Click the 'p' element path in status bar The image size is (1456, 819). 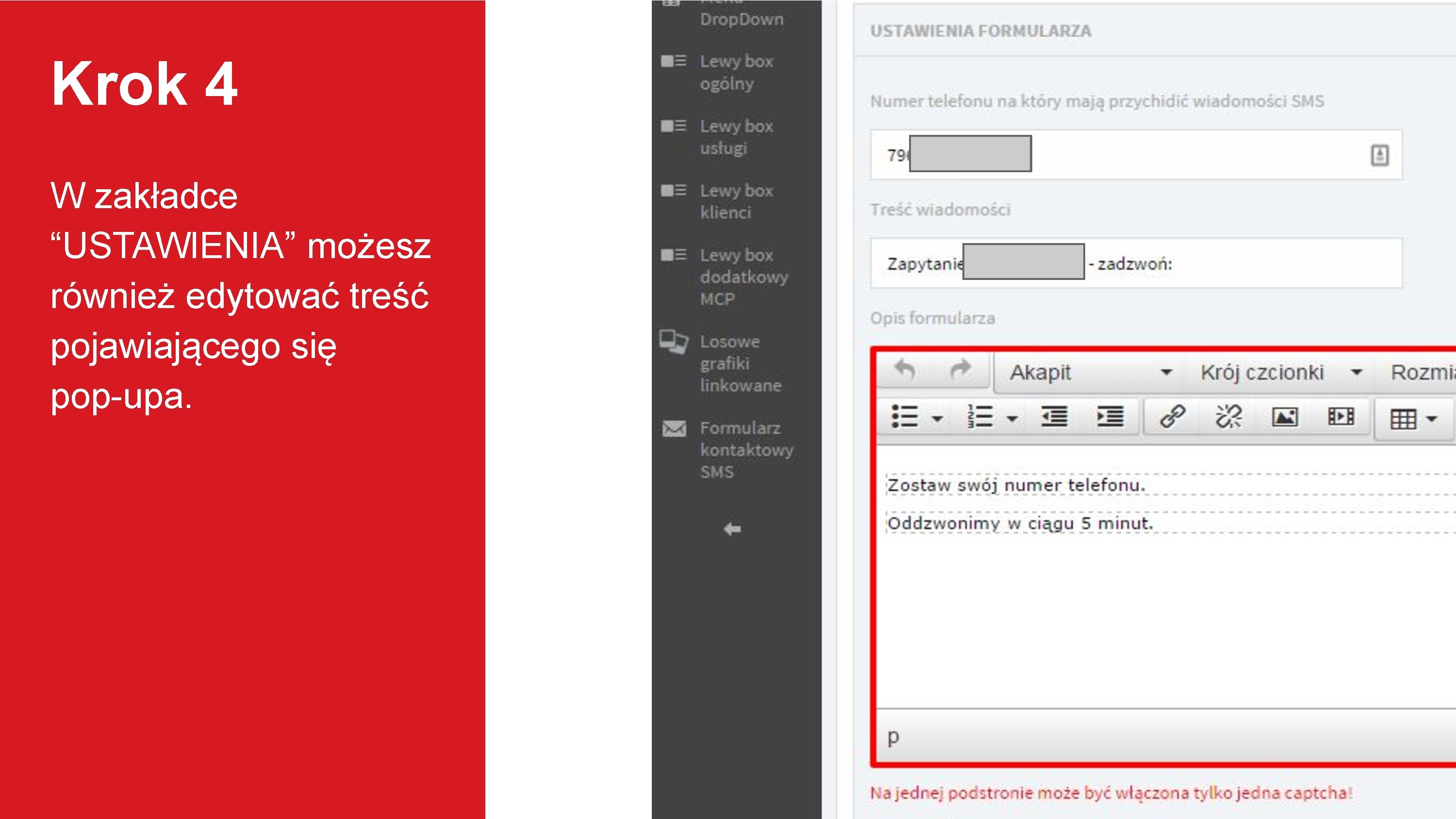(x=893, y=737)
